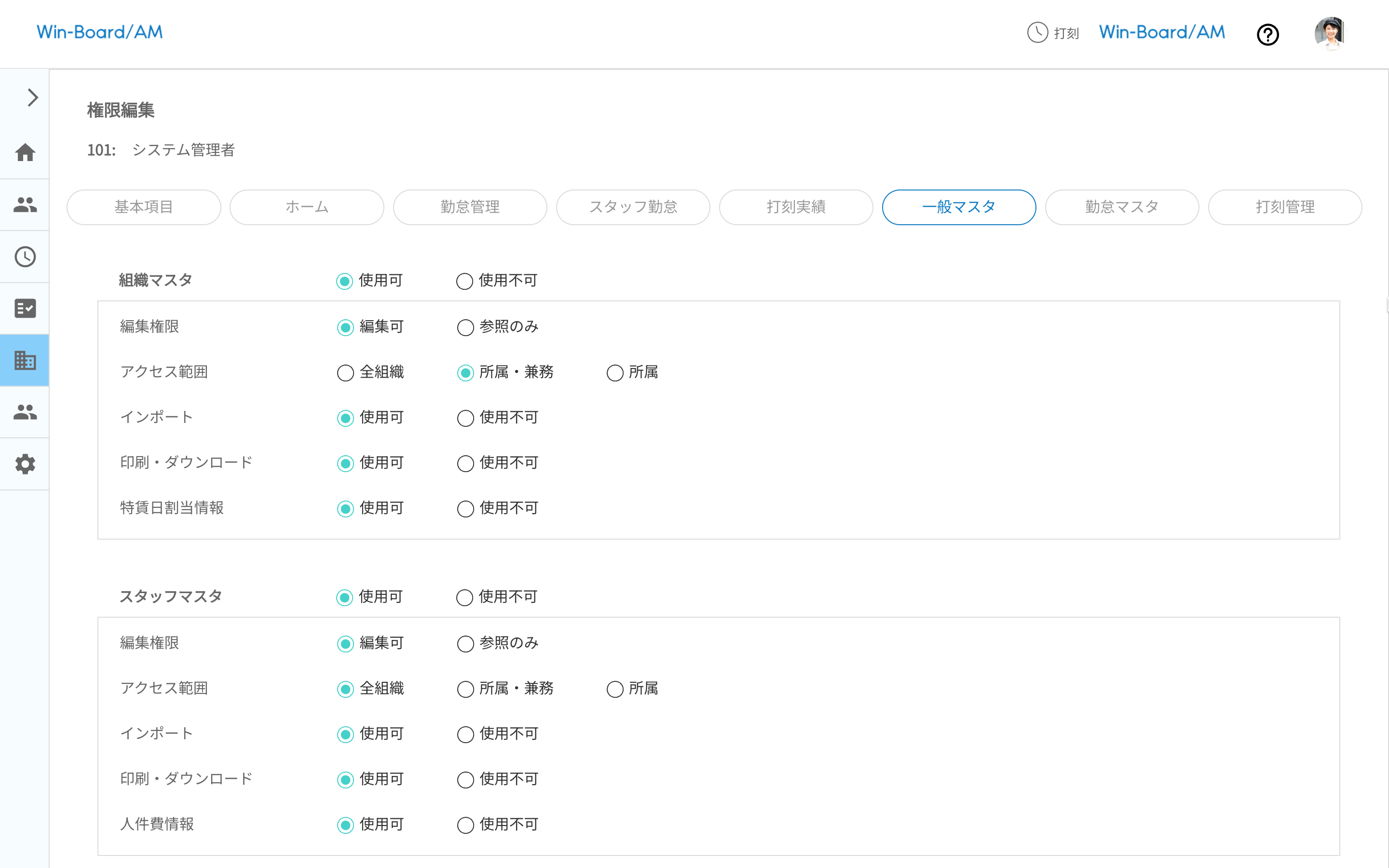
Task: Select the building master icon in the sidebar
Action: tap(25, 361)
